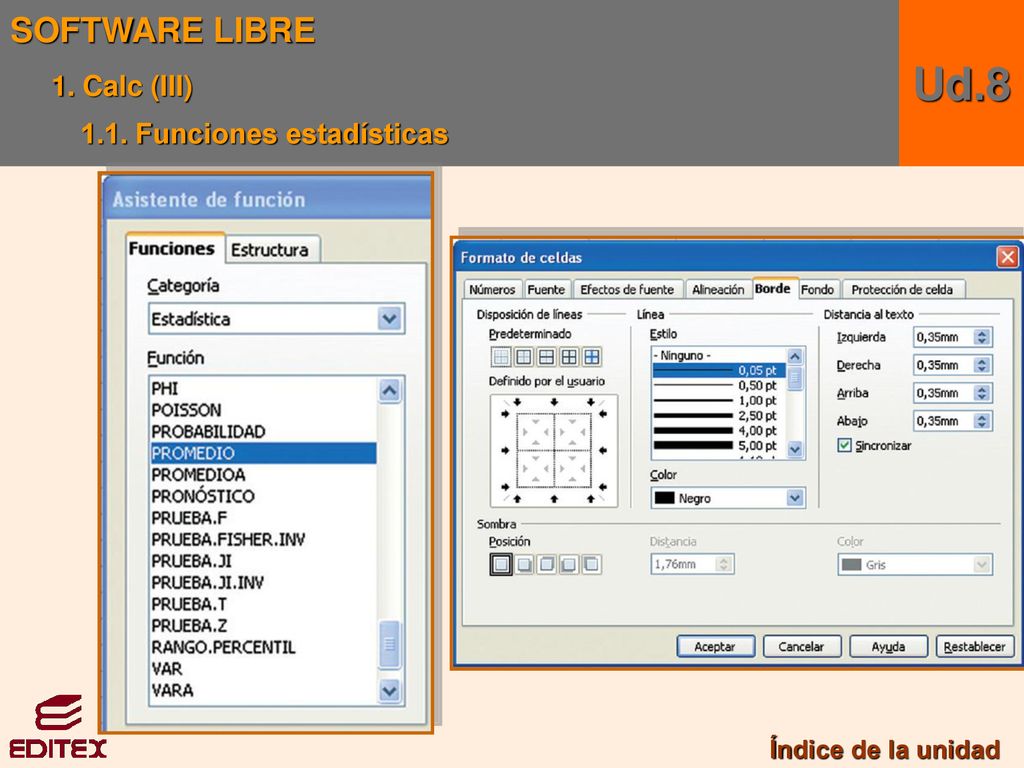Image resolution: width=1024 pixels, height=768 pixels.
Task: Click the Derecha distance spinner arrows
Action: pos(982,365)
